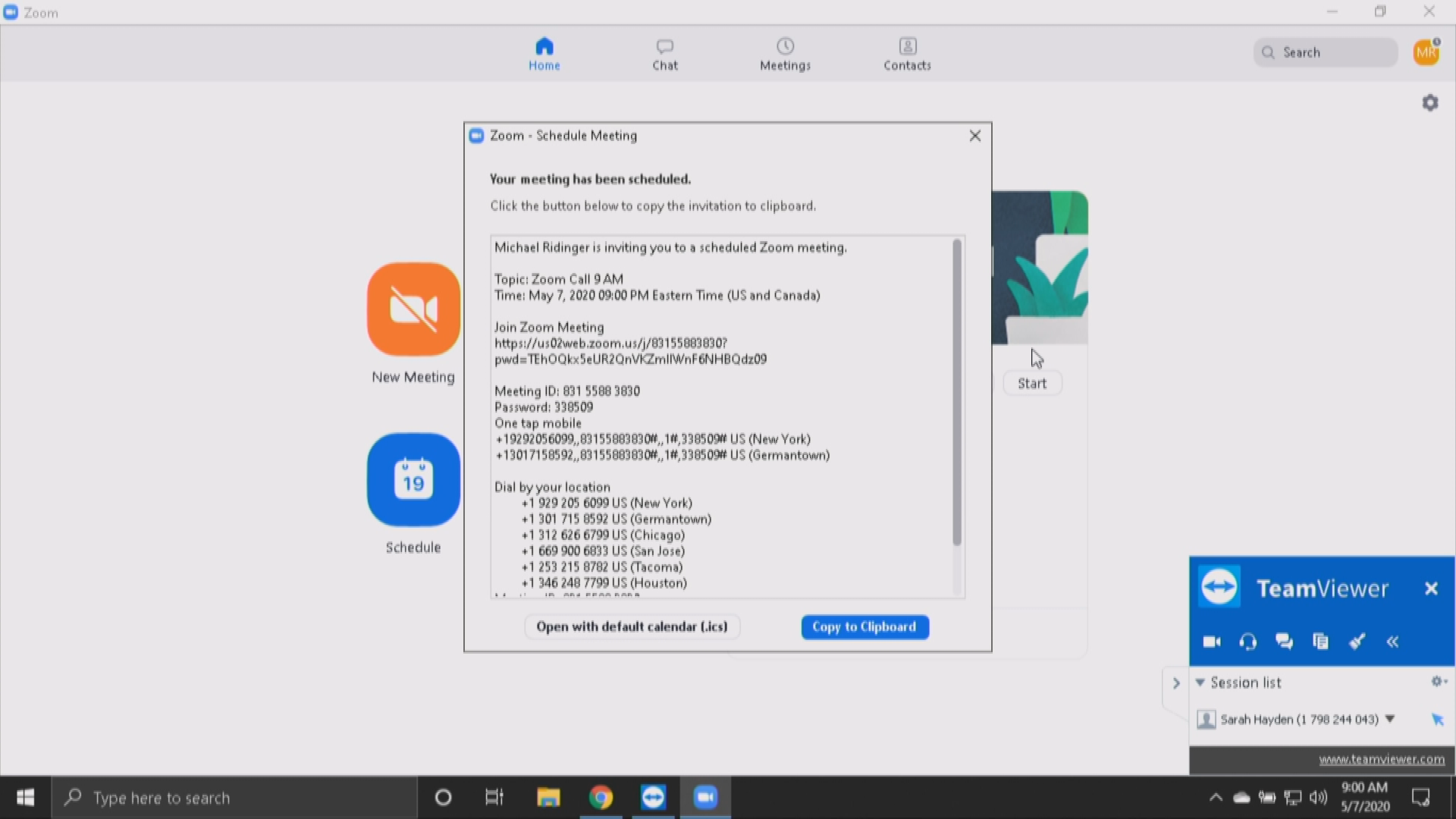Close the Schedule Meeting dialog

pos(975,136)
